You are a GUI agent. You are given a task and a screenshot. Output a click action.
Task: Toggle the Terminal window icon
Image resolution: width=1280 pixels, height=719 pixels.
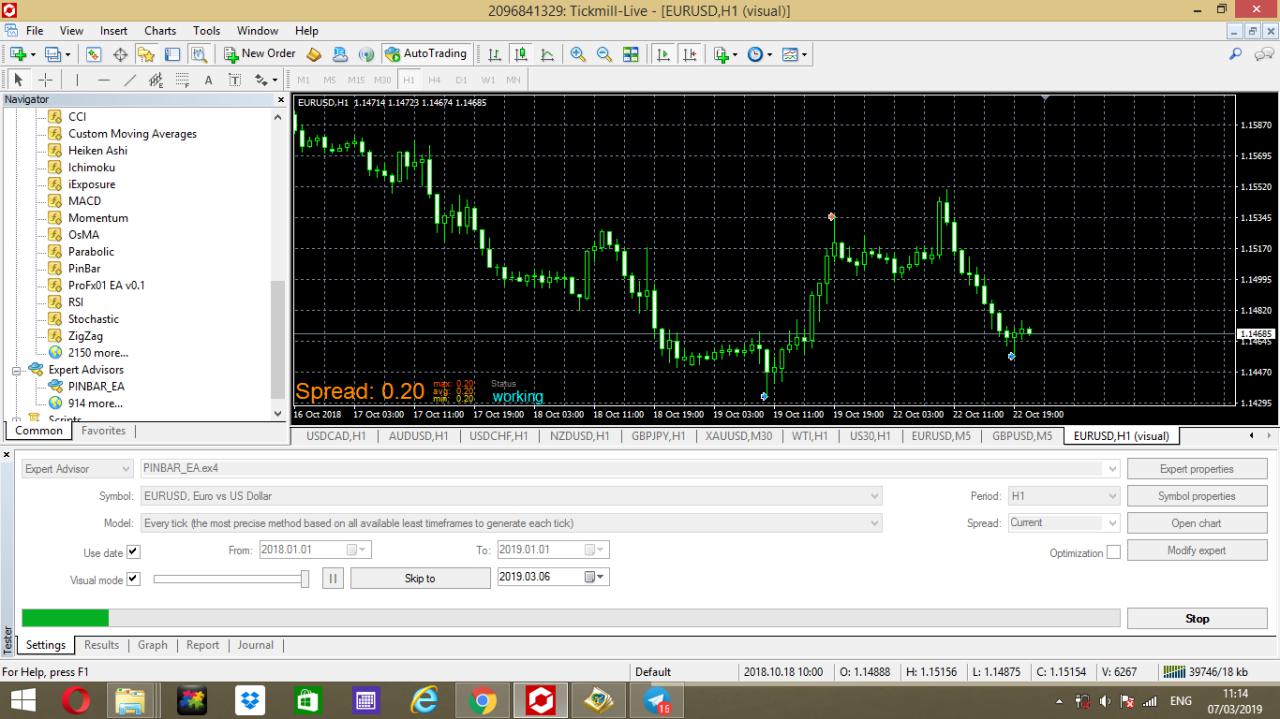point(172,54)
